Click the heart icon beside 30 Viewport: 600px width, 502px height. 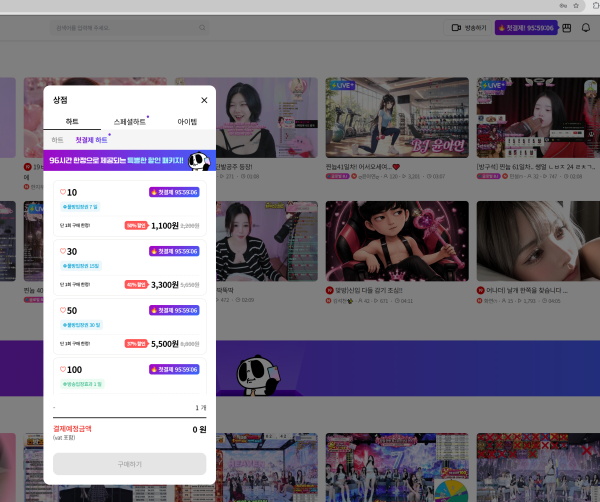[x=63, y=251]
